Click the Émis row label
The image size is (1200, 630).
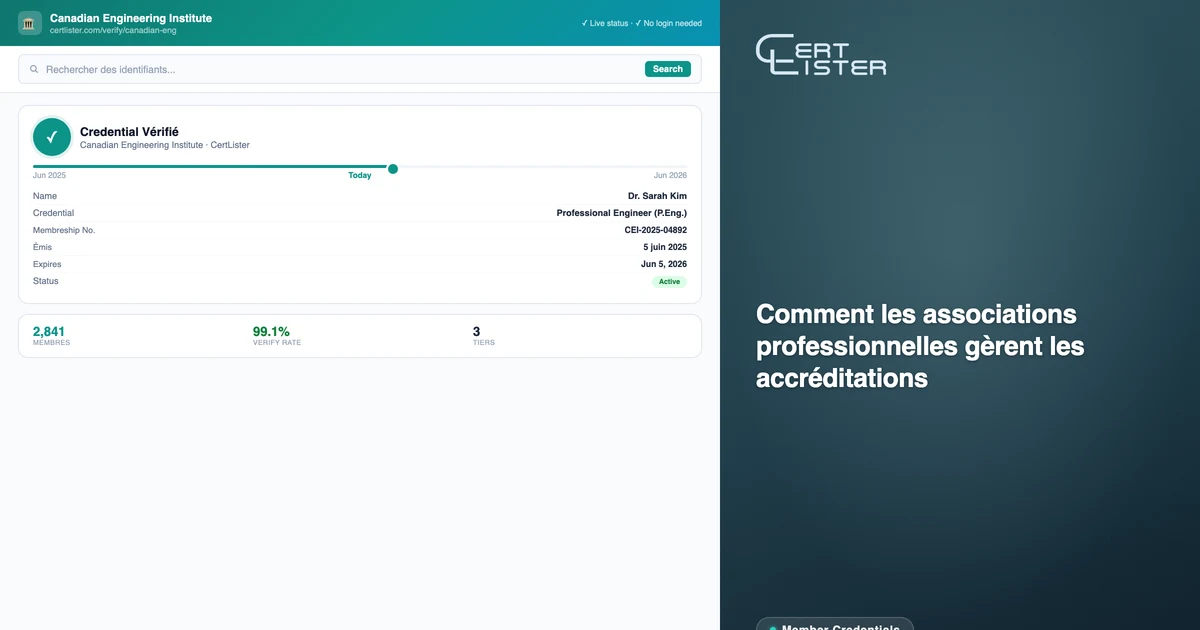[42, 247]
